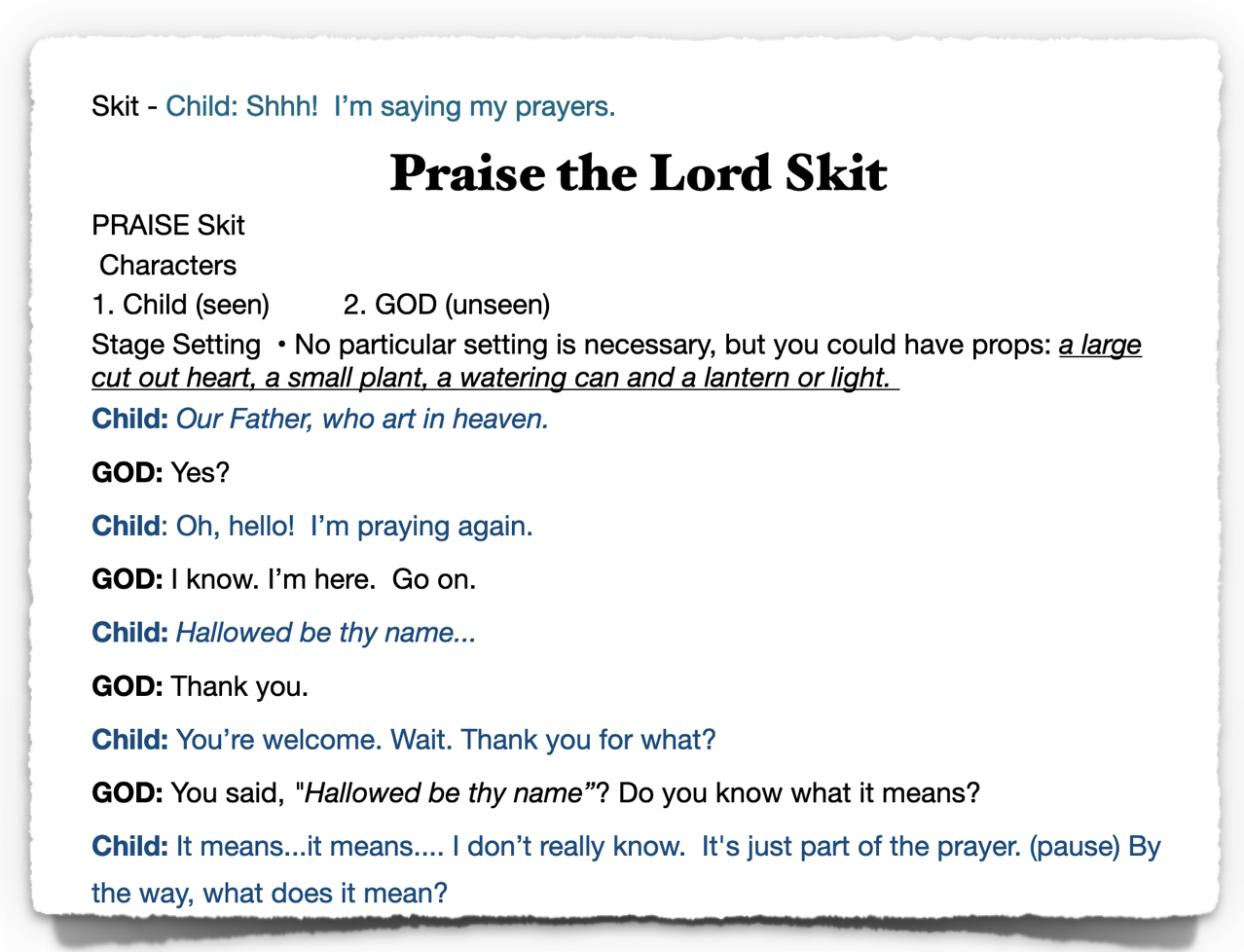Click the line 'Hallowed be thy name...' in blue
Viewport: 1244px width, 952px height.
coord(326,633)
